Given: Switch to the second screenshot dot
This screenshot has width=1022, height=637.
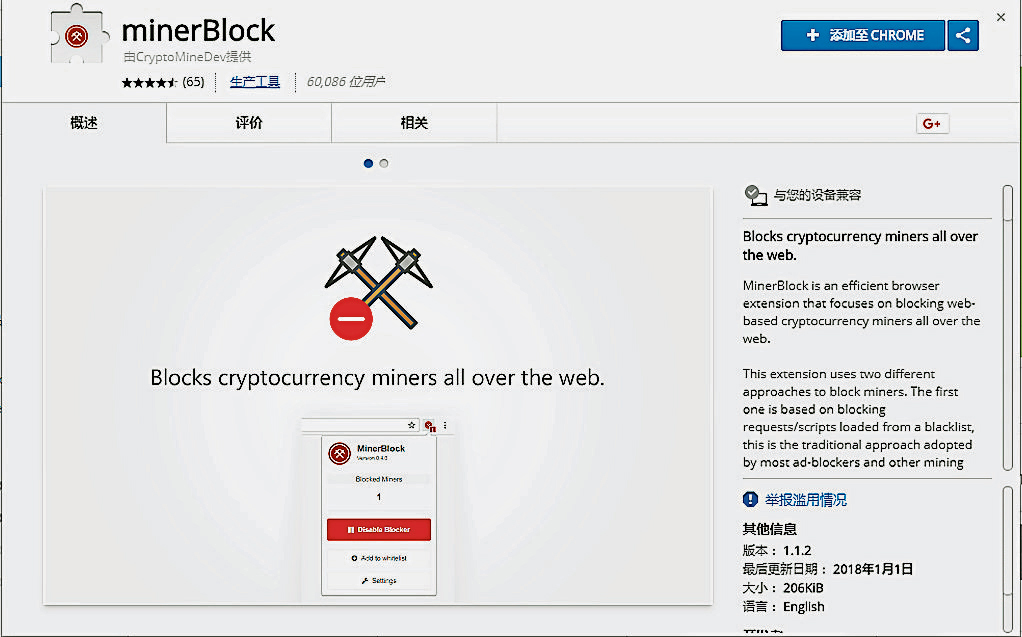Looking at the screenshot, I should point(384,163).
